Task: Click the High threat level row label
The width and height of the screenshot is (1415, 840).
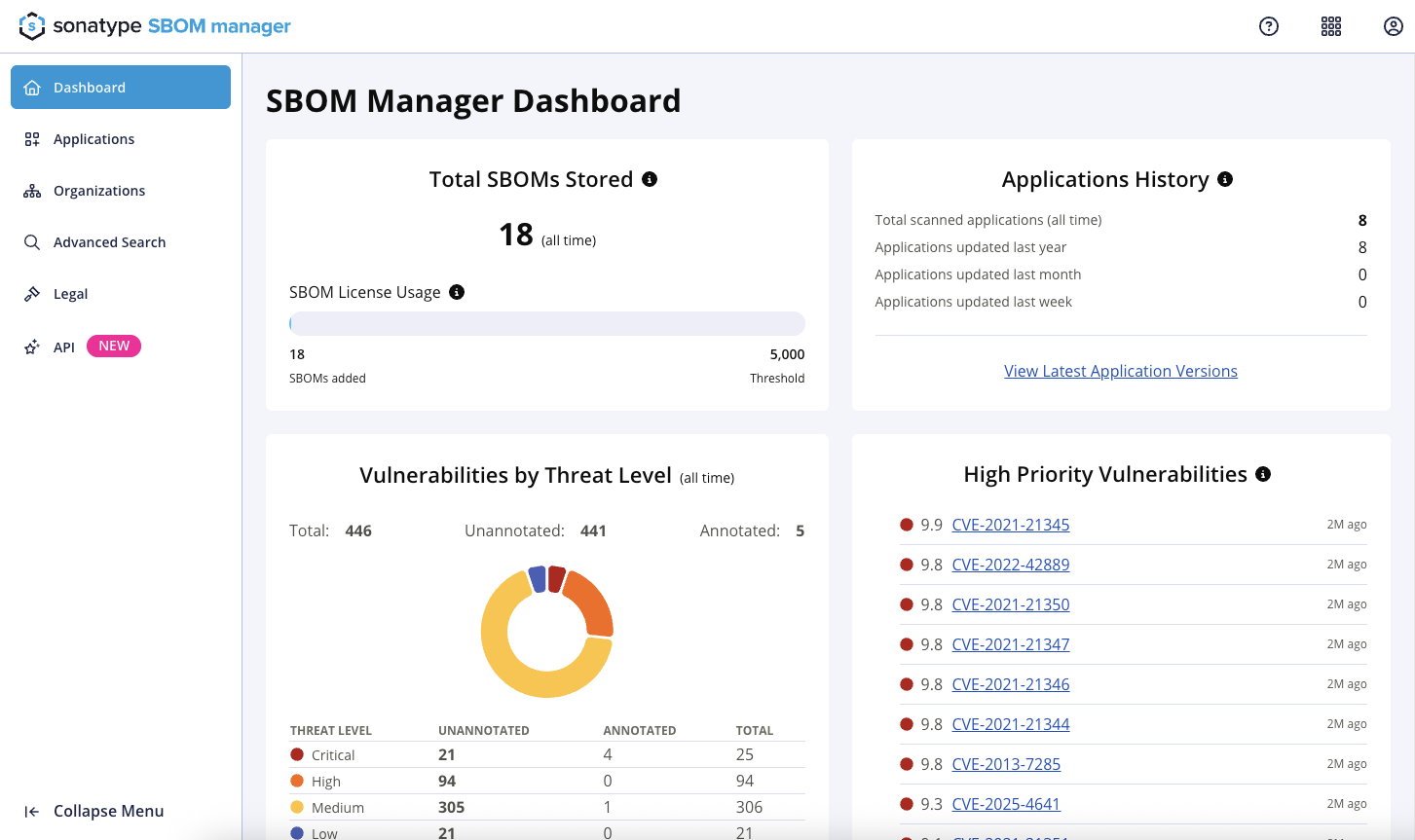Action: 326,782
